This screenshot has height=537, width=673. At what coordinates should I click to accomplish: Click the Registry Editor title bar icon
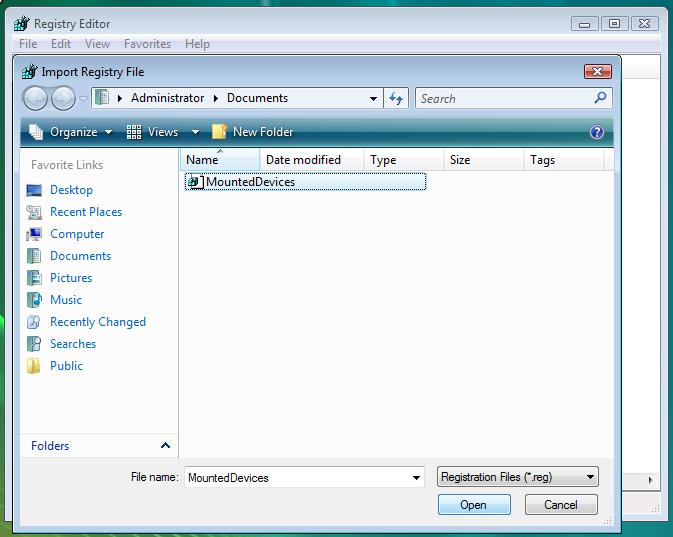[21, 24]
